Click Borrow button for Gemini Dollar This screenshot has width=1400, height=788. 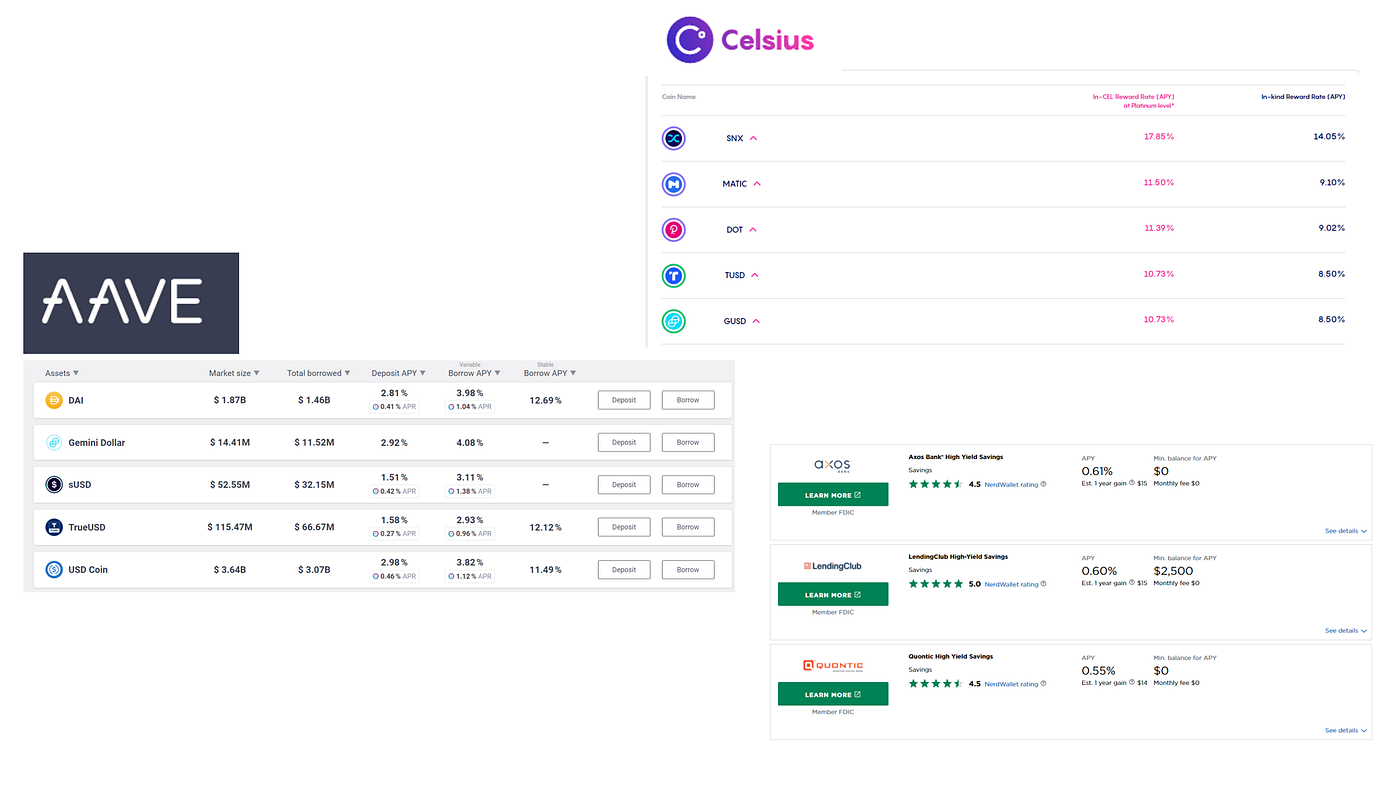tap(688, 442)
